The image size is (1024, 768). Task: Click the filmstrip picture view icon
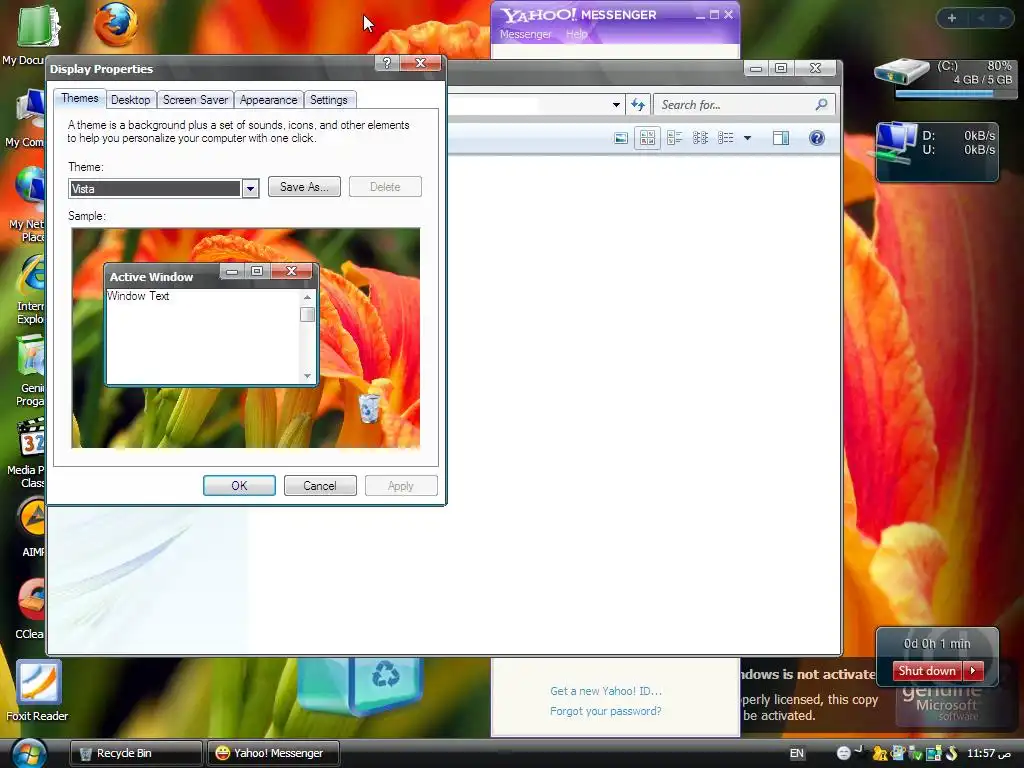coord(621,138)
